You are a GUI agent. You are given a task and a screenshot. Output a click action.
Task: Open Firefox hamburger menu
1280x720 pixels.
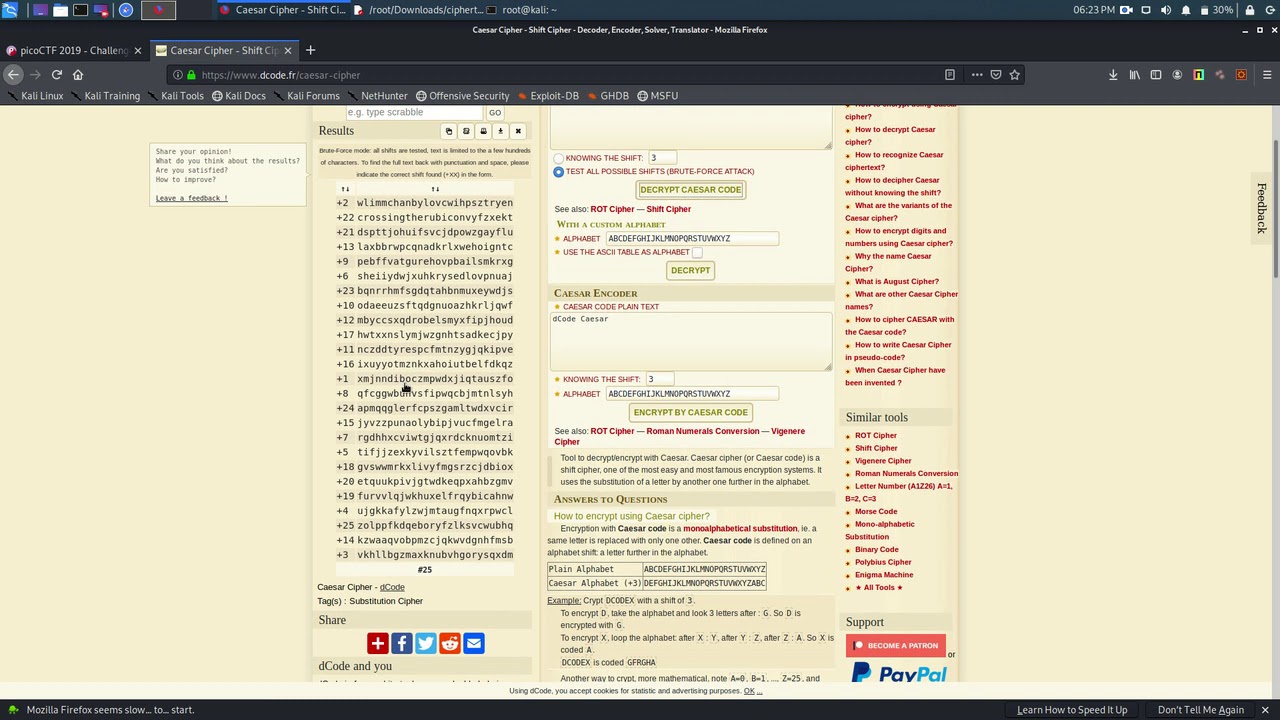(x=1267, y=75)
